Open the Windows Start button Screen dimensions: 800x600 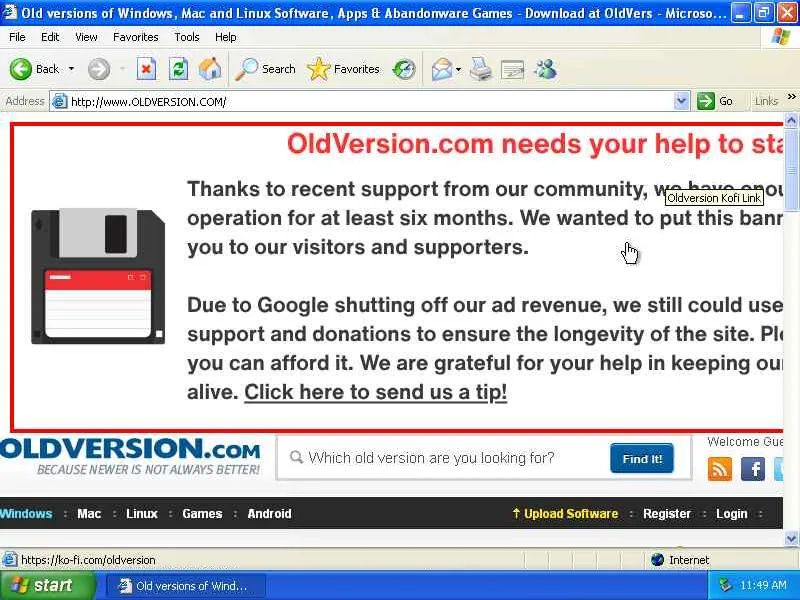47,585
